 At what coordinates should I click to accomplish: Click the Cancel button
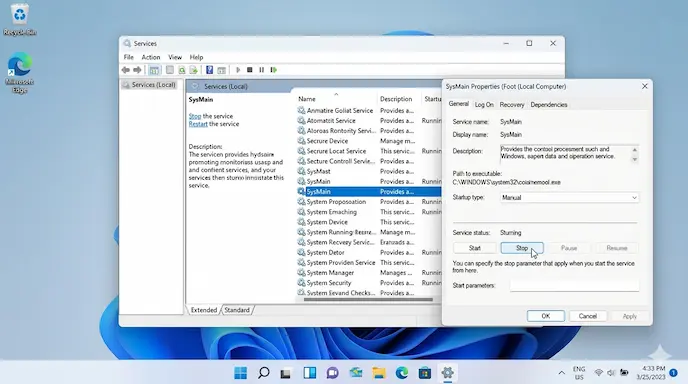(588, 316)
